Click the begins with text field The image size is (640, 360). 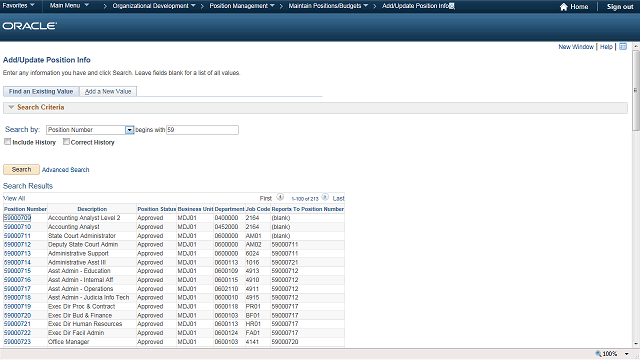click(202, 130)
